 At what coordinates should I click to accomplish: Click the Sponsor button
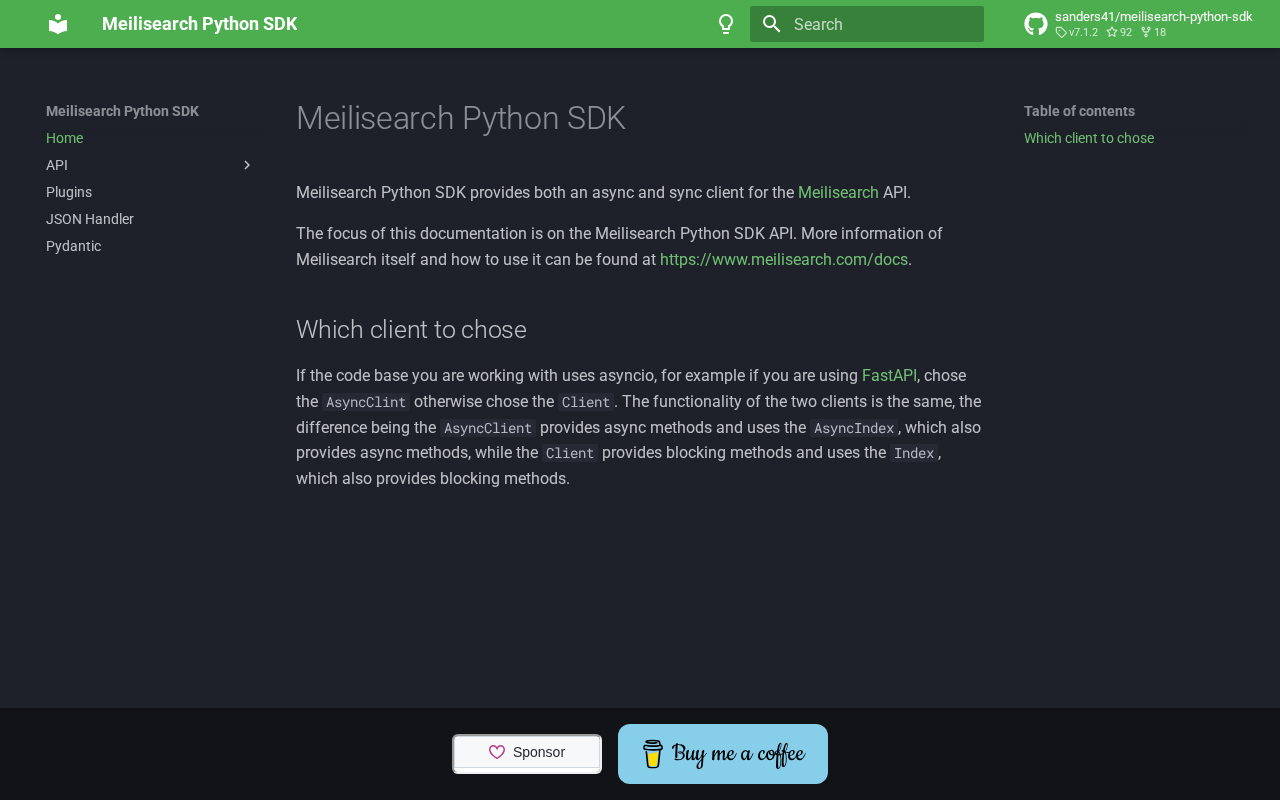coord(527,754)
